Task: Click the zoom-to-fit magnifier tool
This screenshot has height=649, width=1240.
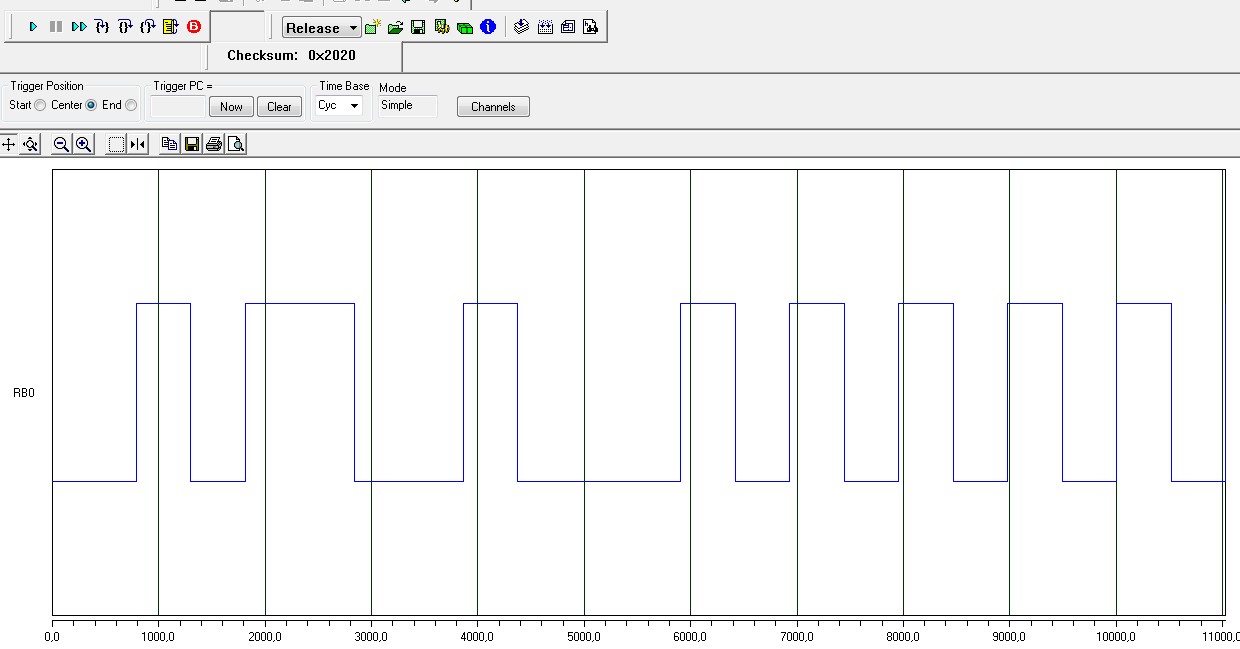Action: 31,144
